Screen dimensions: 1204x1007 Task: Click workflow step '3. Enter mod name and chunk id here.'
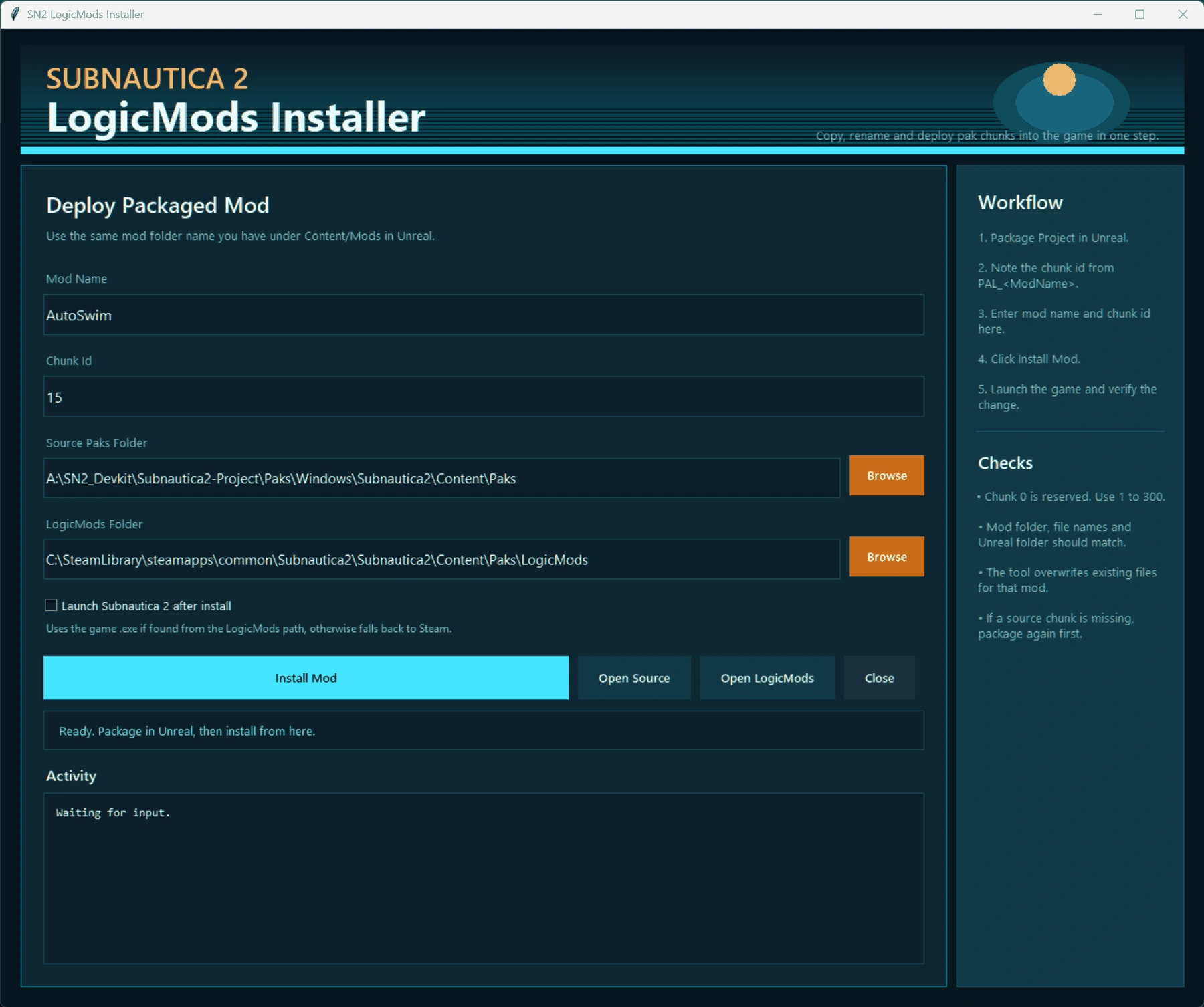(x=1064, y=321)
